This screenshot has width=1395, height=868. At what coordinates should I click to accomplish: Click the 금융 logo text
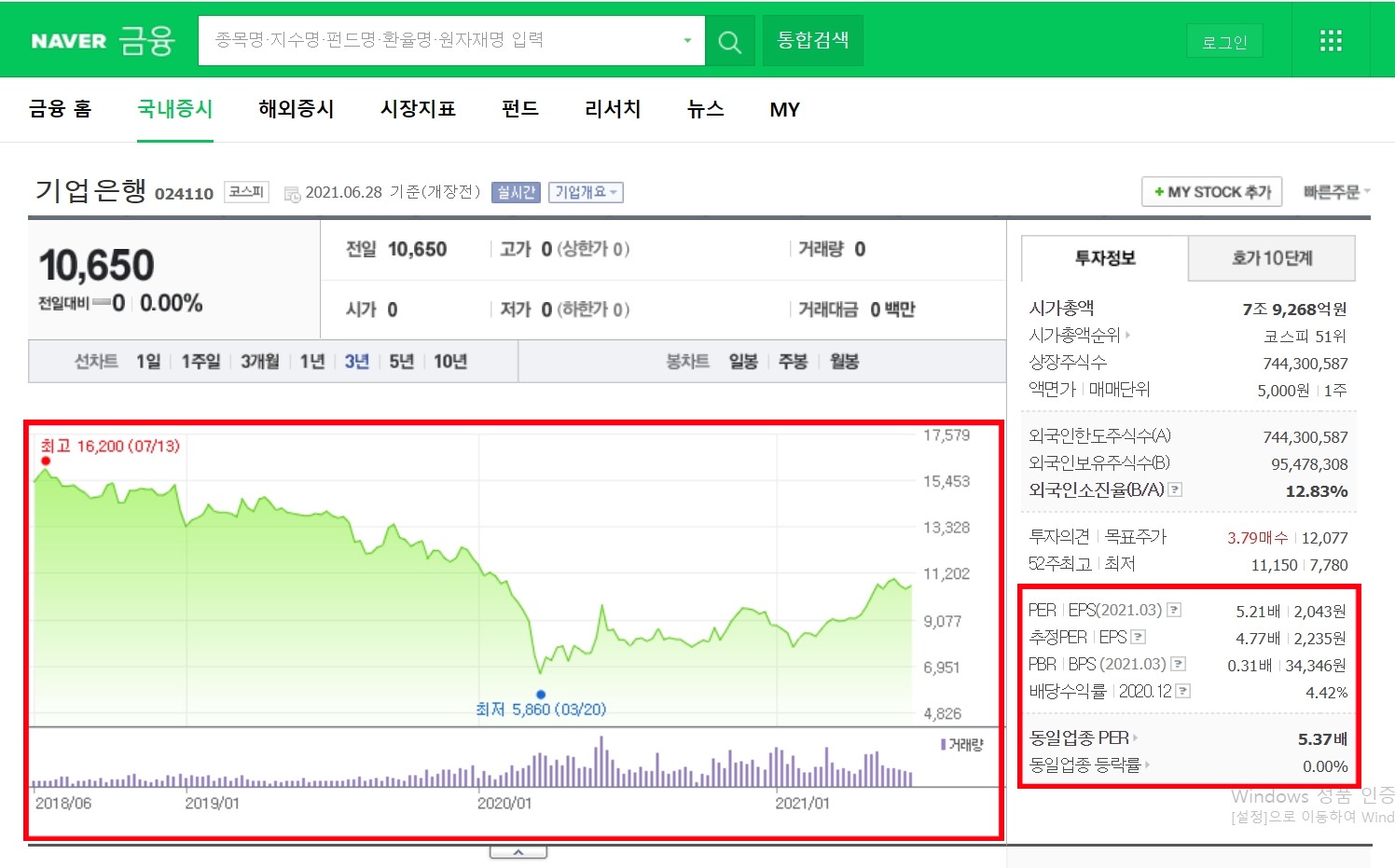147,40
